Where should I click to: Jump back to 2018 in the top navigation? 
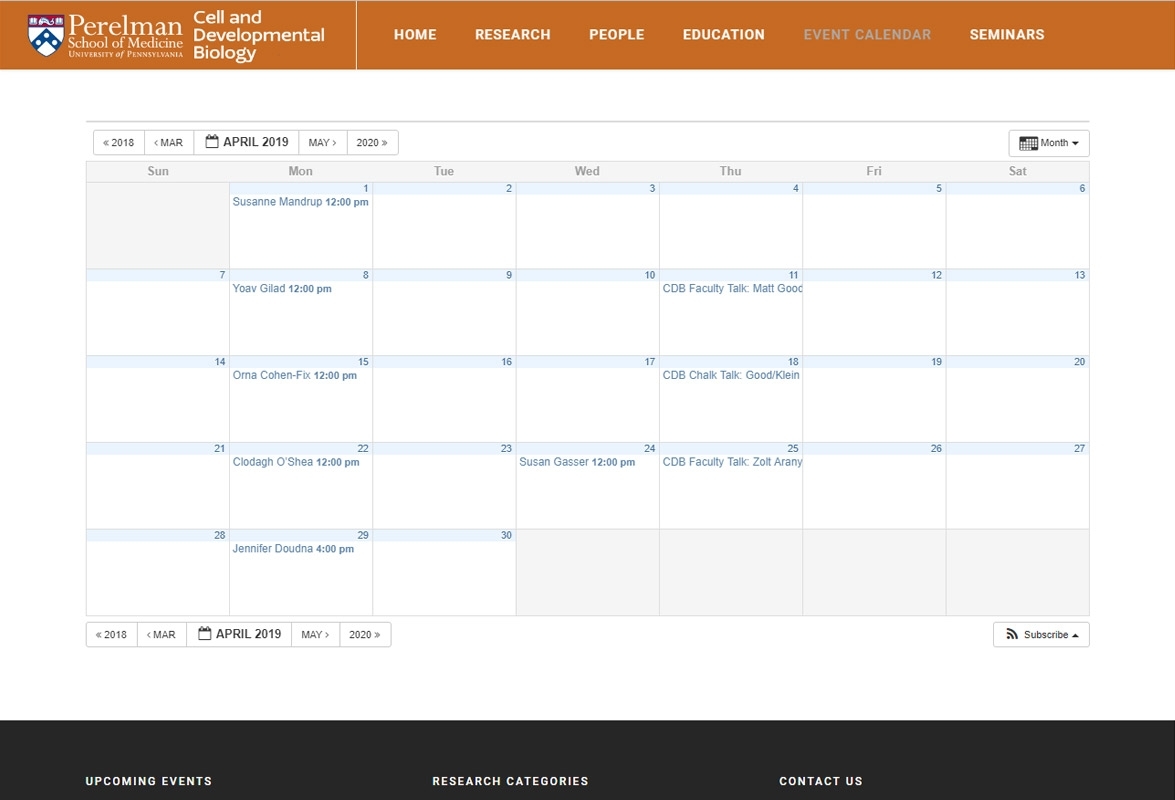pyautogui.click(x=118, y=142)
